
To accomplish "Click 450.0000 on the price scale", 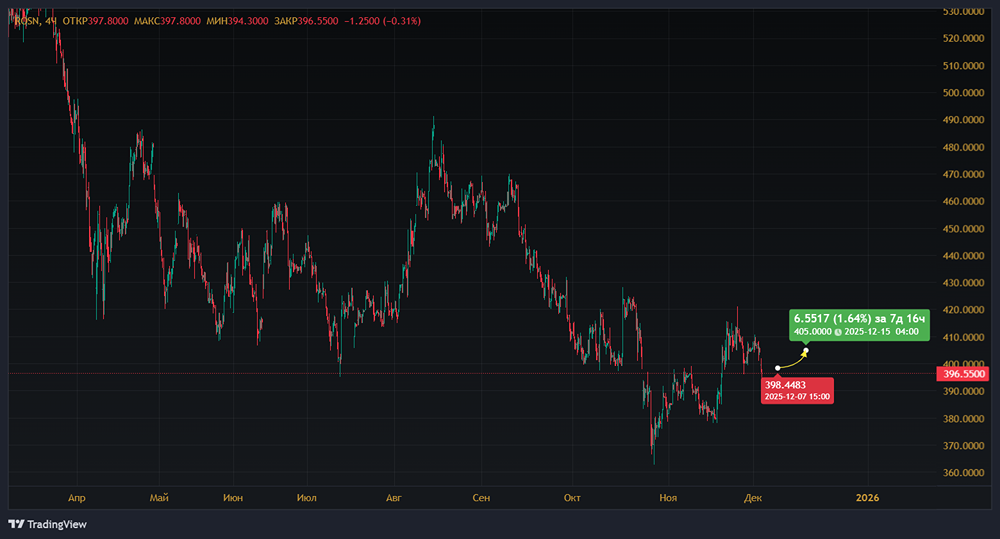I will [x=963, y=228].
